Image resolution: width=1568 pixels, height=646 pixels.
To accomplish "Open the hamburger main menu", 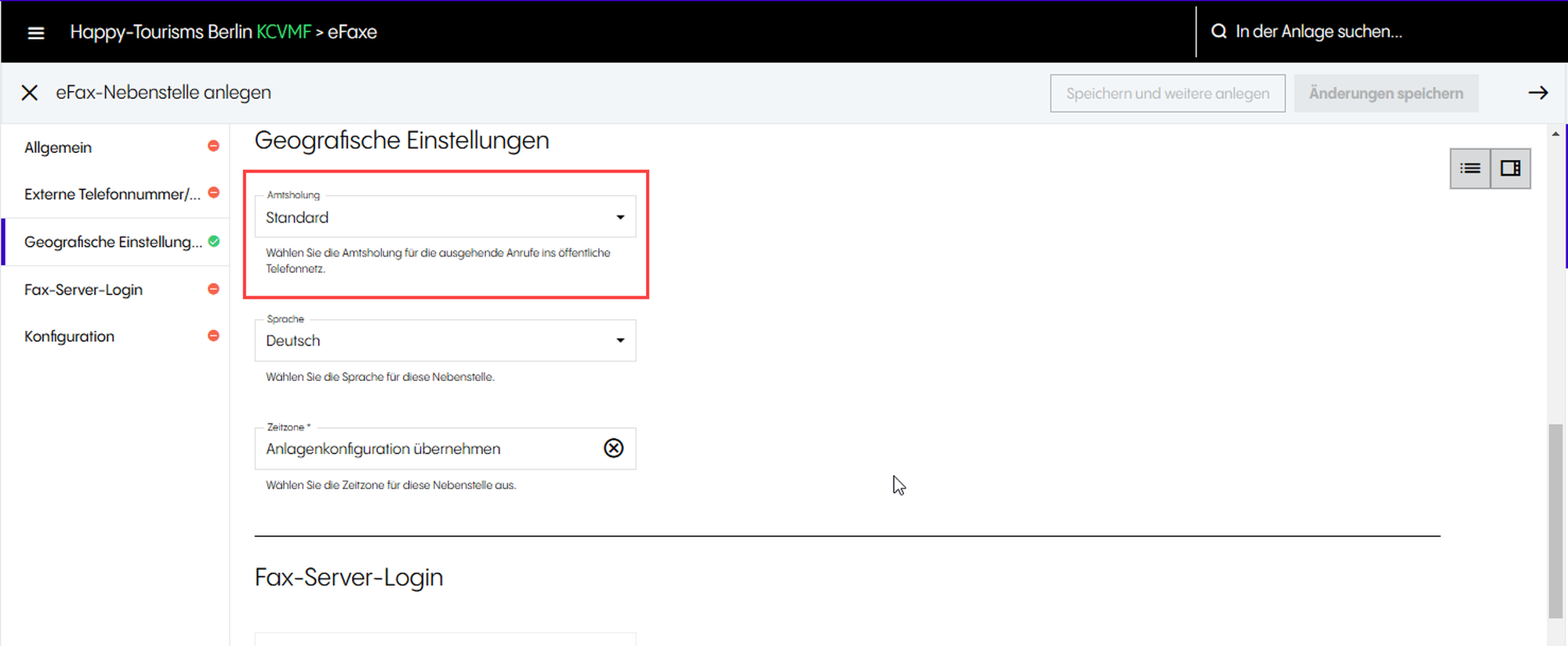I will click(x=36, y=32).
